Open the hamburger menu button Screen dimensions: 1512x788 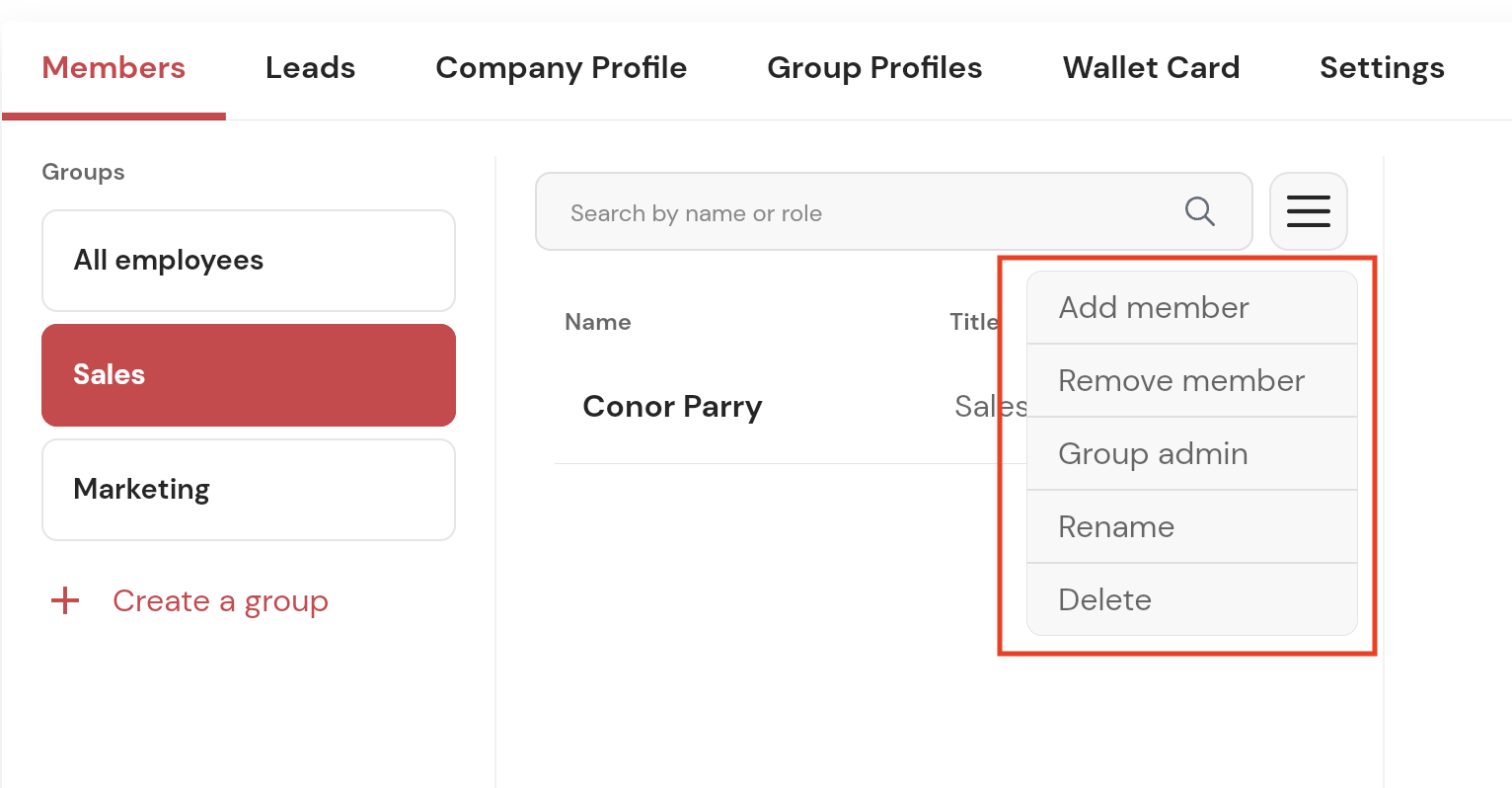pyautogui.click(x=1308, y=211)
